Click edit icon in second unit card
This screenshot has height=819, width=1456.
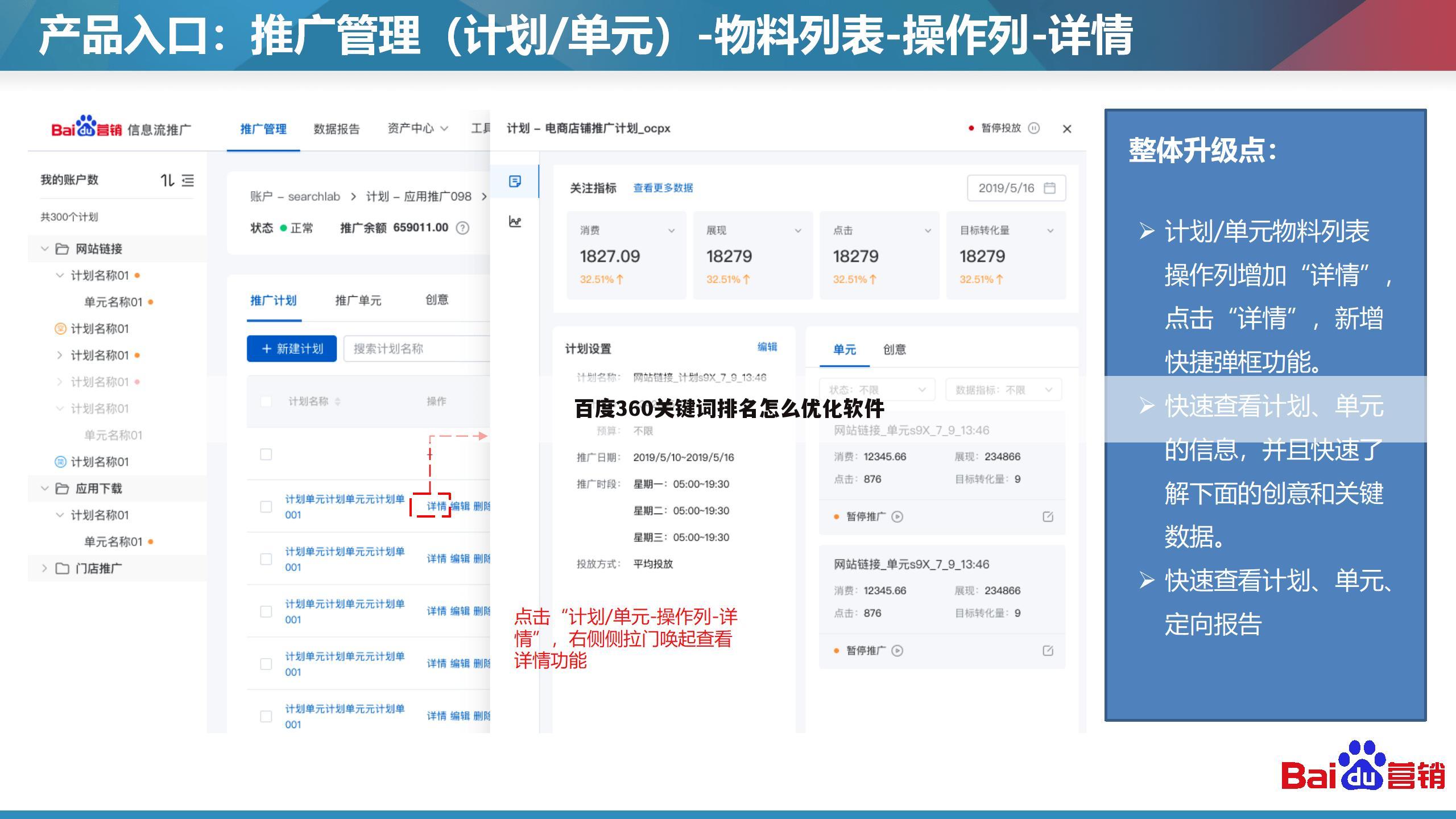coord(1048,651)
